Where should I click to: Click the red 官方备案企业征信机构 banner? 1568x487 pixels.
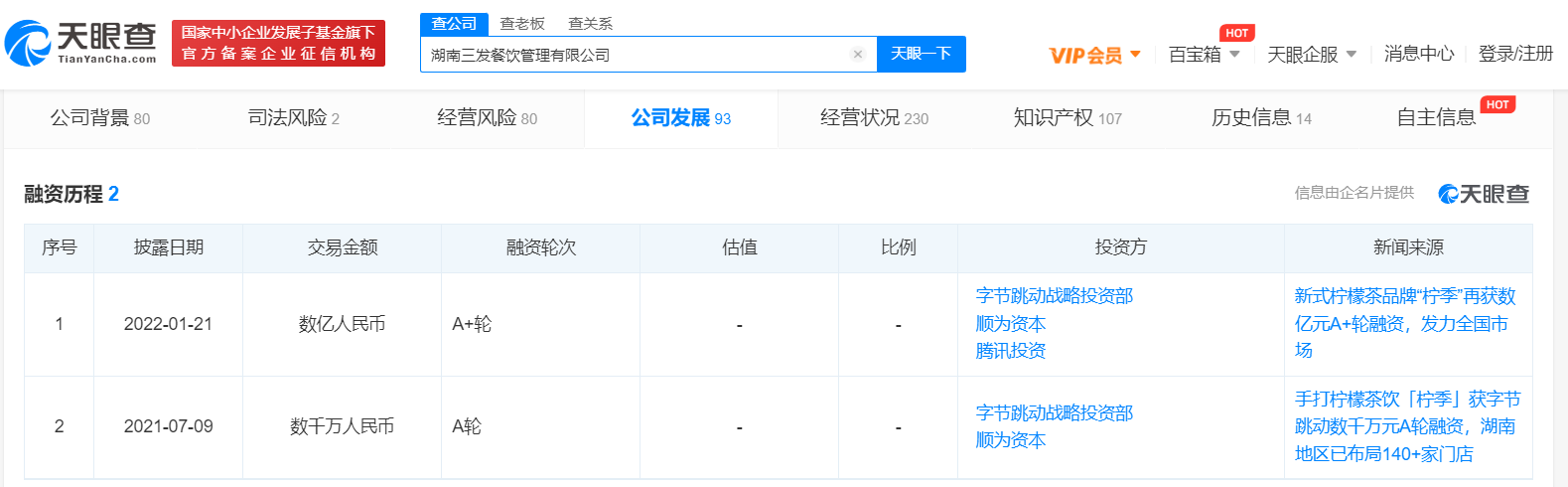(x=278, y=43)
